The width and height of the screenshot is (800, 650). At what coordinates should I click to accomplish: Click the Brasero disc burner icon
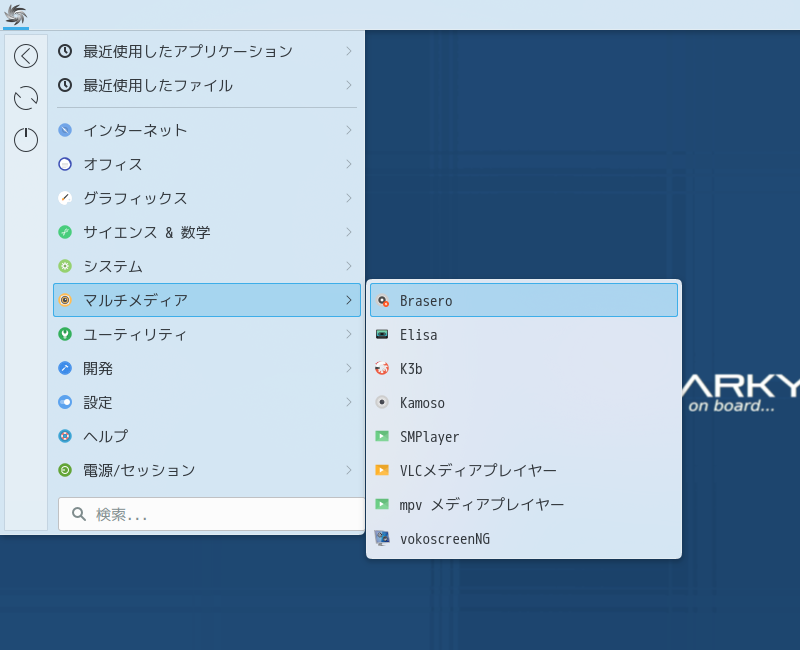382,301
